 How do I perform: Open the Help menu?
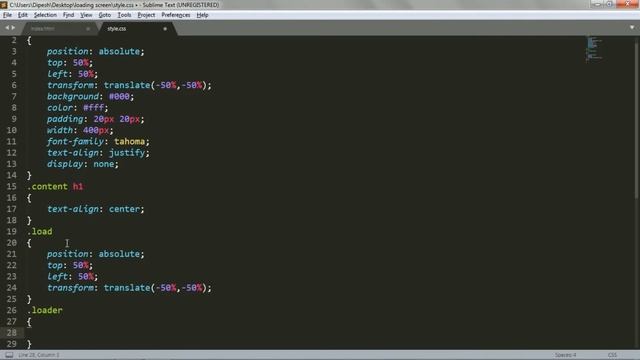[202, 15]
